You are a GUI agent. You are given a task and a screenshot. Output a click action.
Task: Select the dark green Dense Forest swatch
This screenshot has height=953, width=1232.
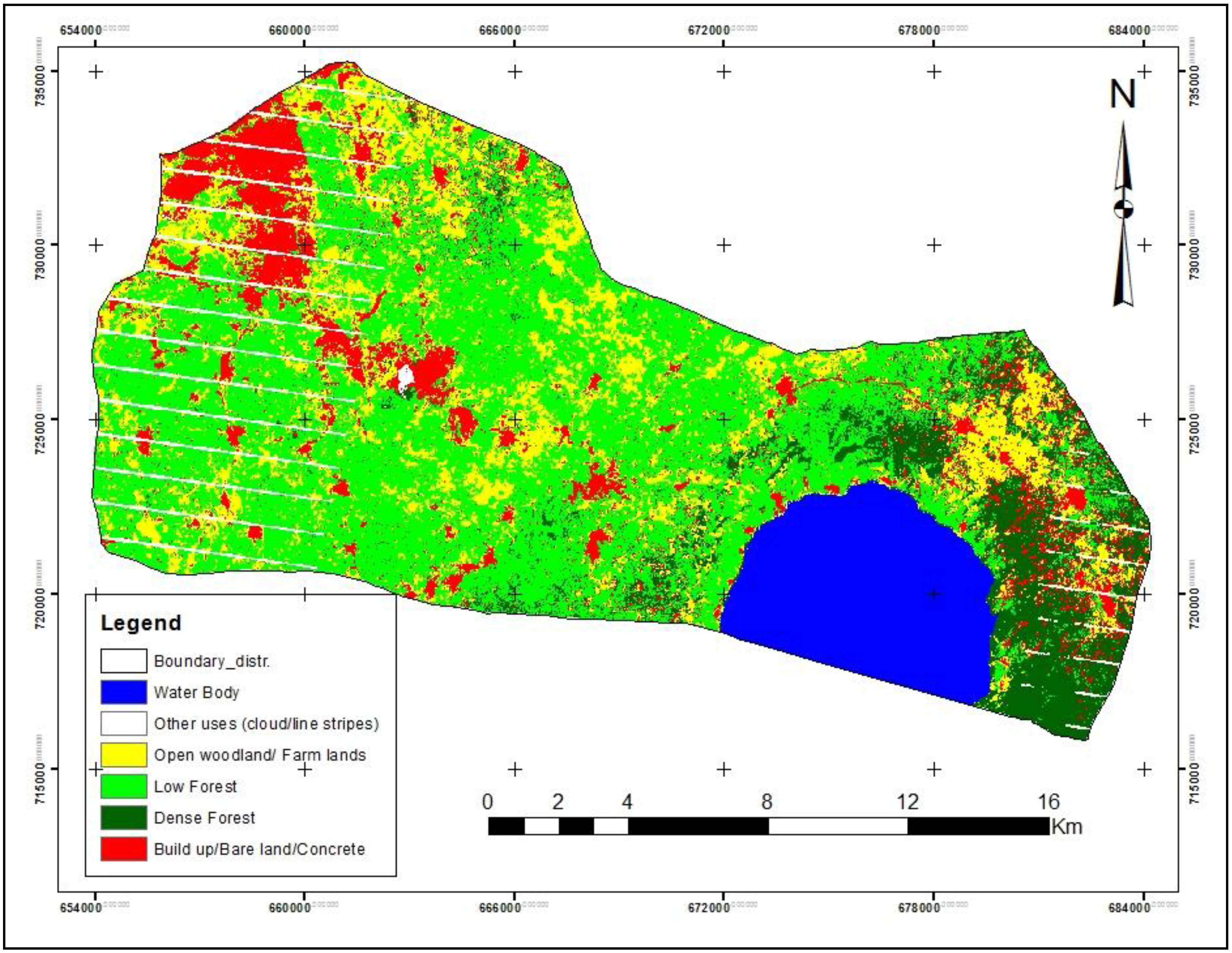tap(124, 818)
